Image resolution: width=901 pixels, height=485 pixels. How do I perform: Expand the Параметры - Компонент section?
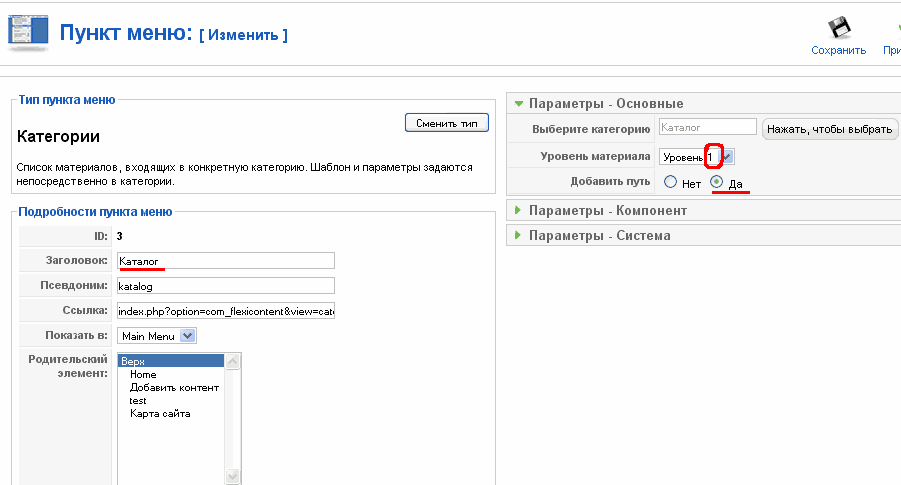coord(607,210)
